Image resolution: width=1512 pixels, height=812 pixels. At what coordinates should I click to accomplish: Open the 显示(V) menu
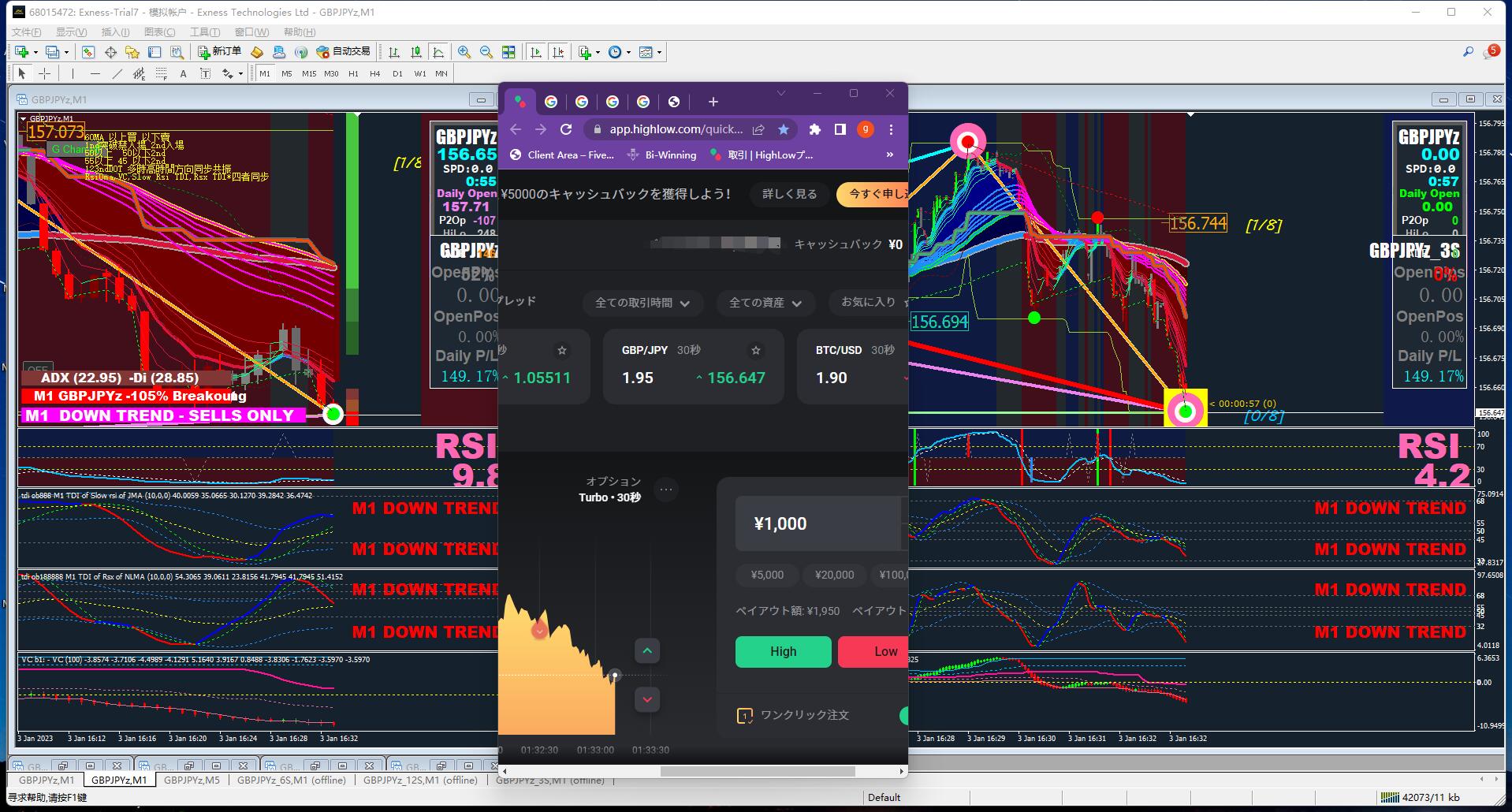(x=71, y=32)
